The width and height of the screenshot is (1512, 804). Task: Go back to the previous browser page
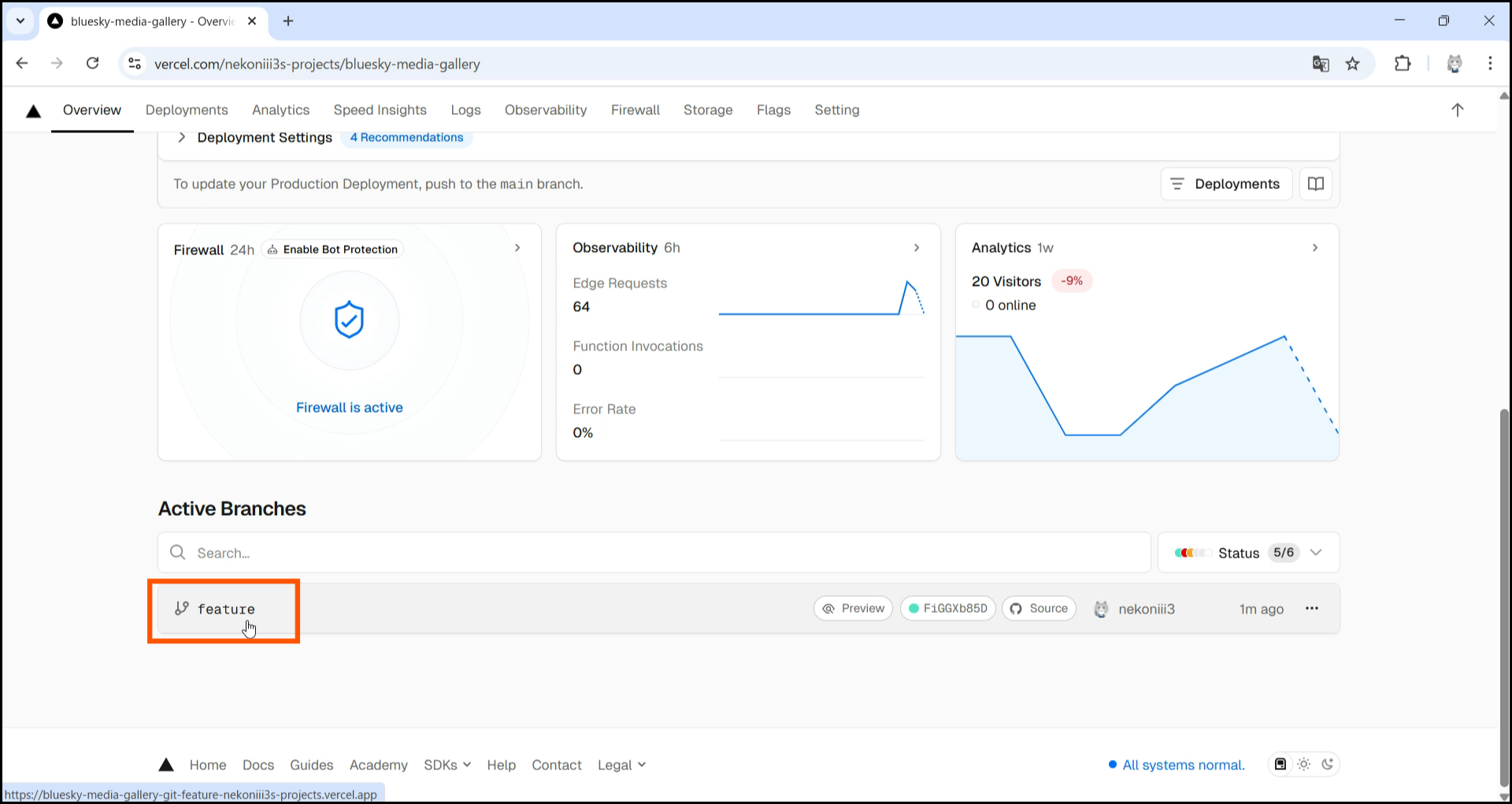pyautogui.click(x=22, y=64)
